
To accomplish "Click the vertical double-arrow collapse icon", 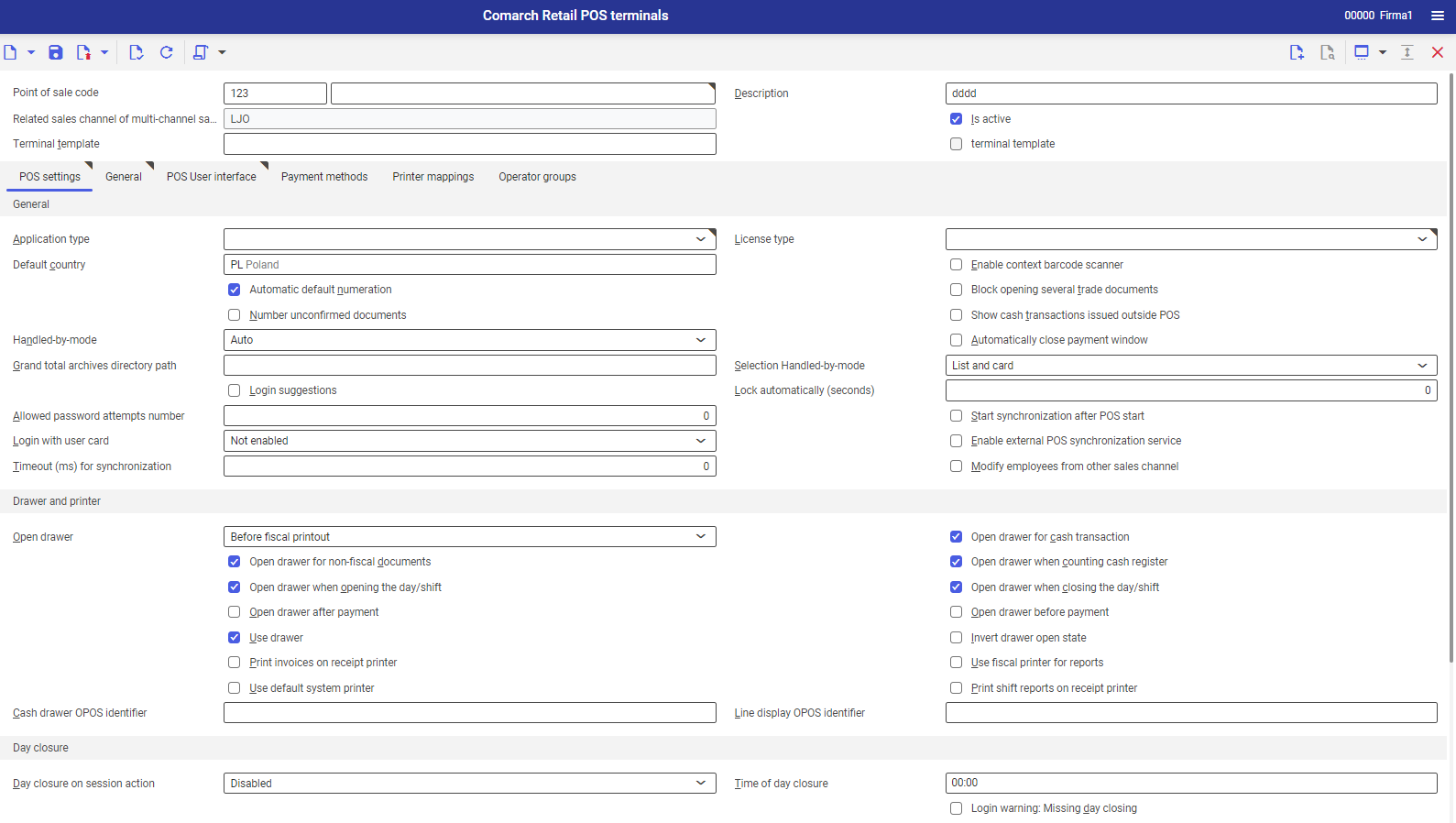I will pyautogui.click(x=1407, y=52).
